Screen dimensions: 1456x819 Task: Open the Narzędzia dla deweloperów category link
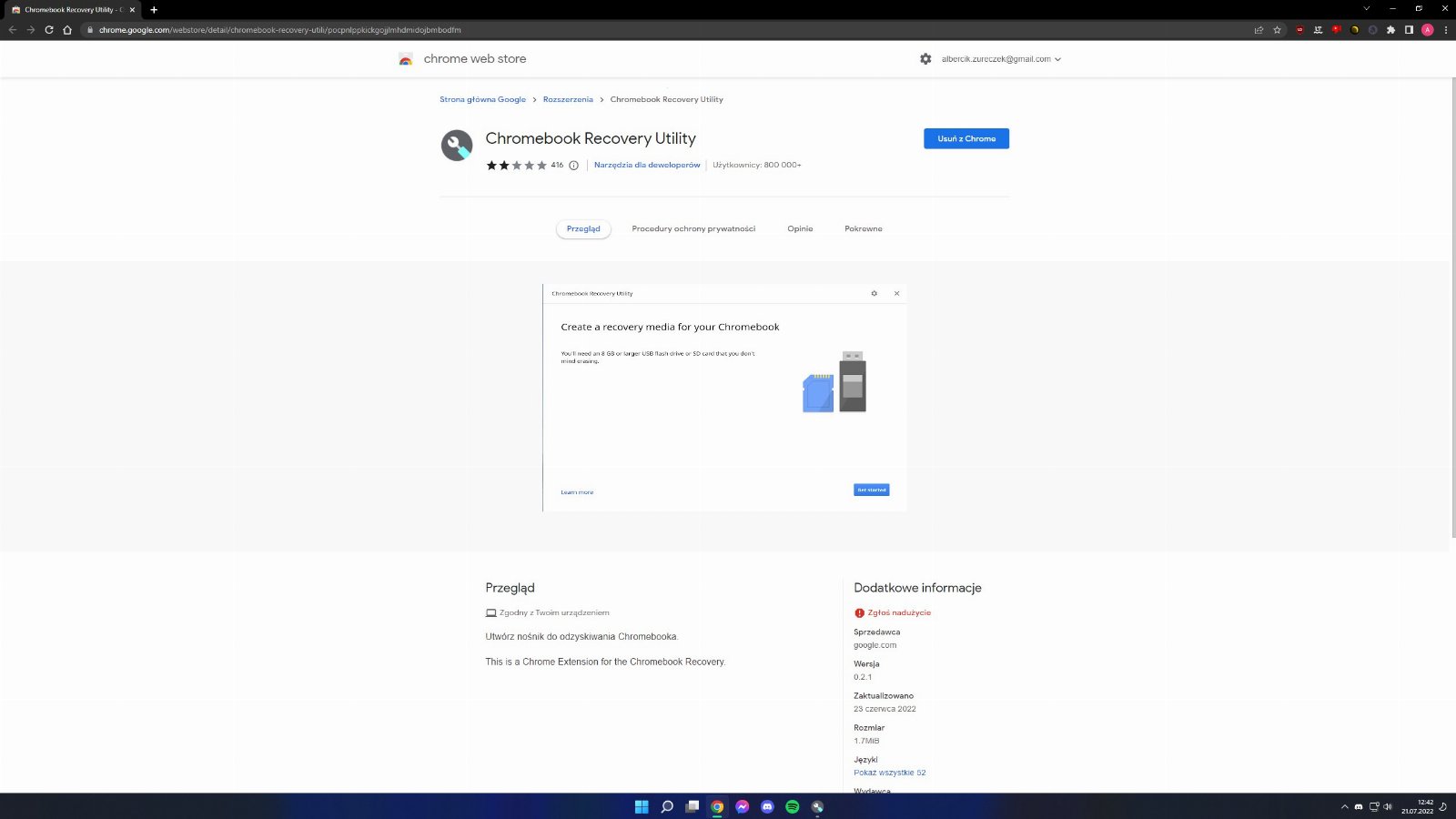click(647, 166)
